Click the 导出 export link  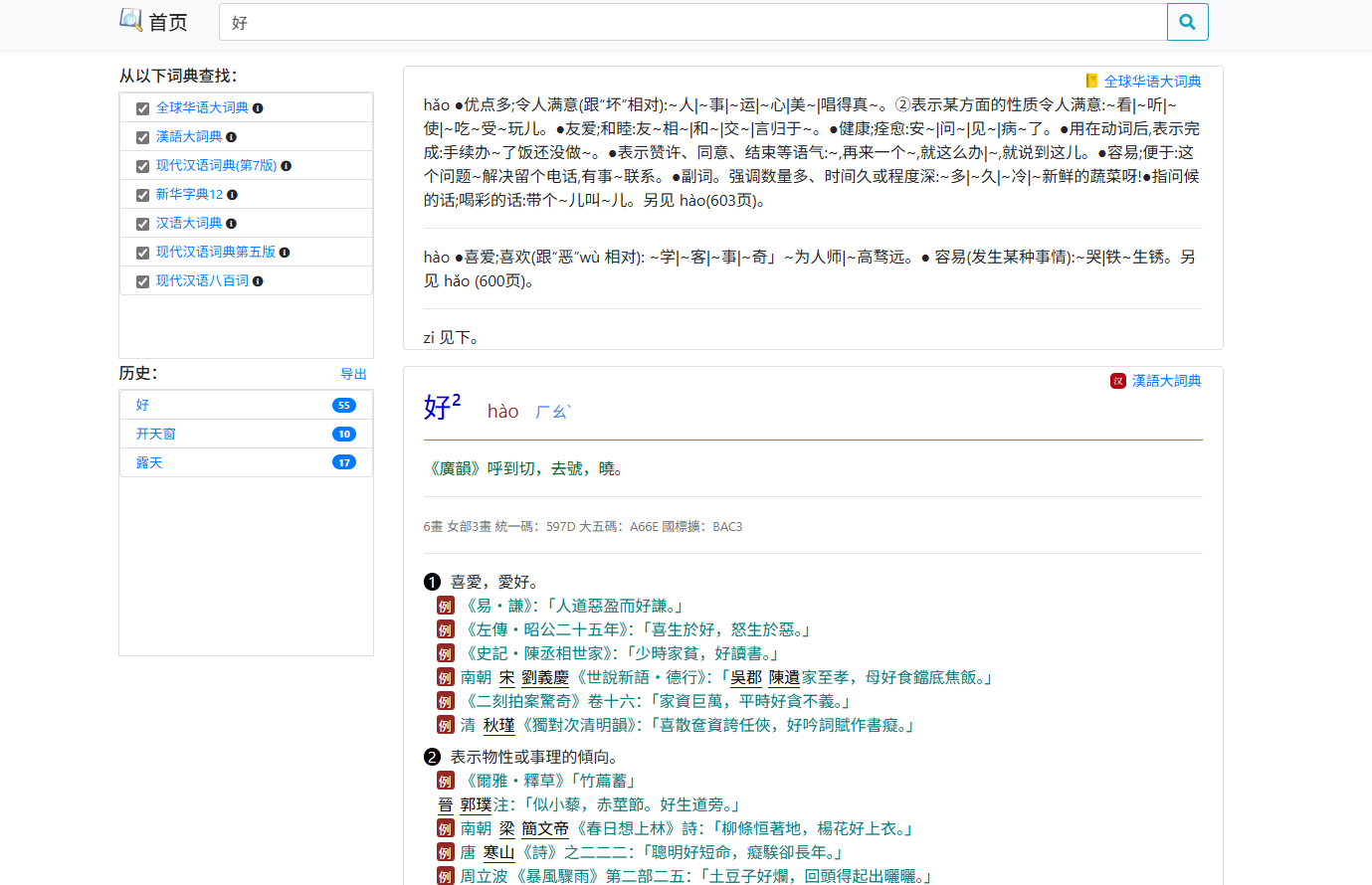(355, 374)
